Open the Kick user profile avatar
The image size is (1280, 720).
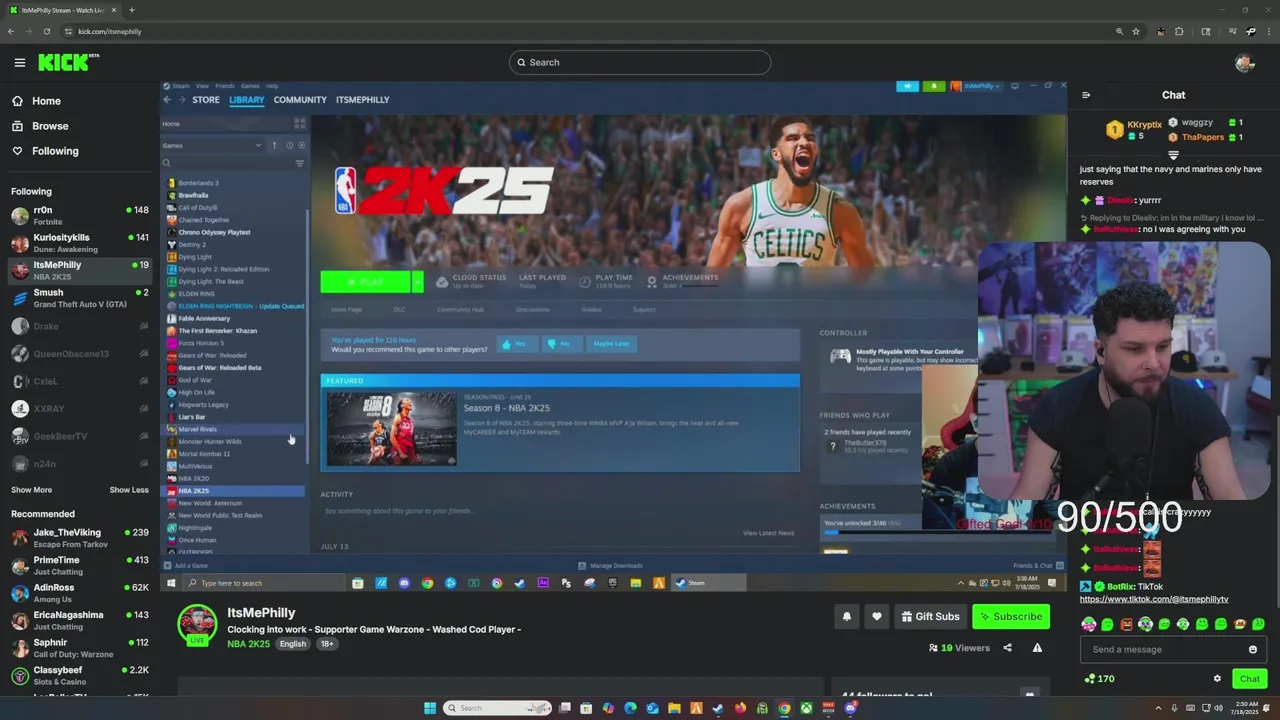[x=1245, y=63]
